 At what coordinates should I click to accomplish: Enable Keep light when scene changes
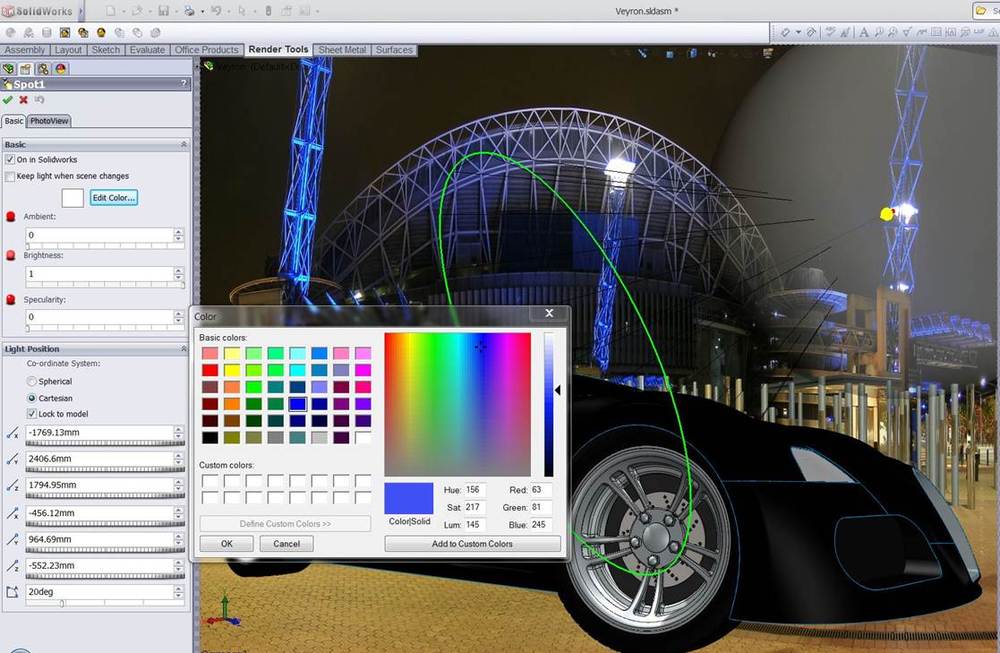10,176
